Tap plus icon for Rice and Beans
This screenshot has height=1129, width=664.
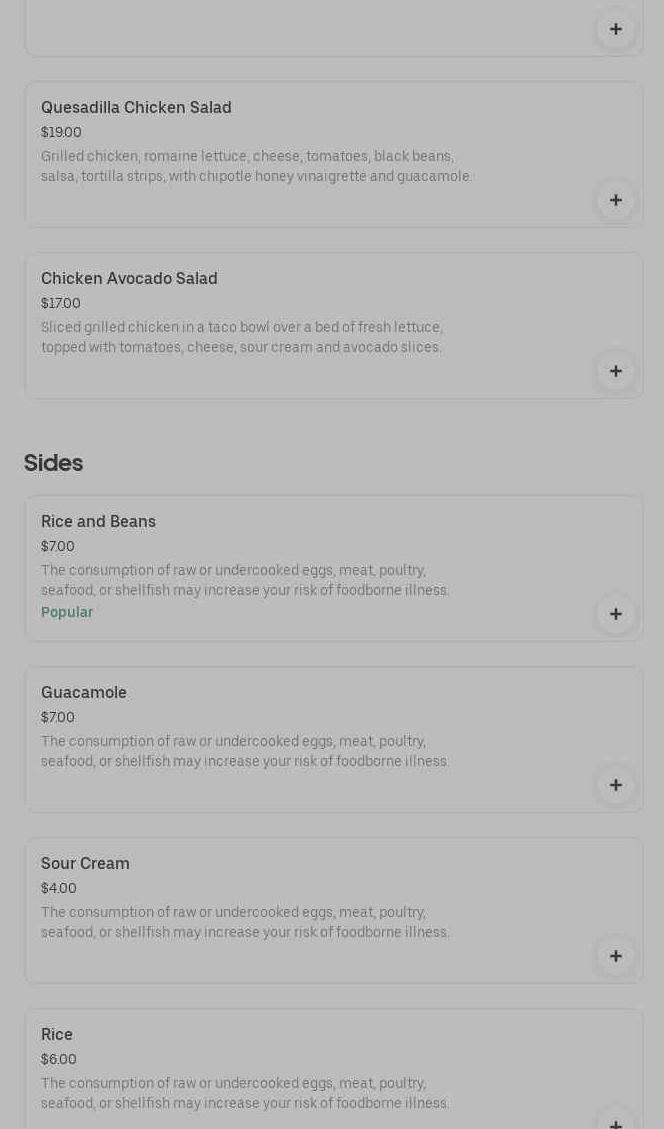[x=615, y=613]
